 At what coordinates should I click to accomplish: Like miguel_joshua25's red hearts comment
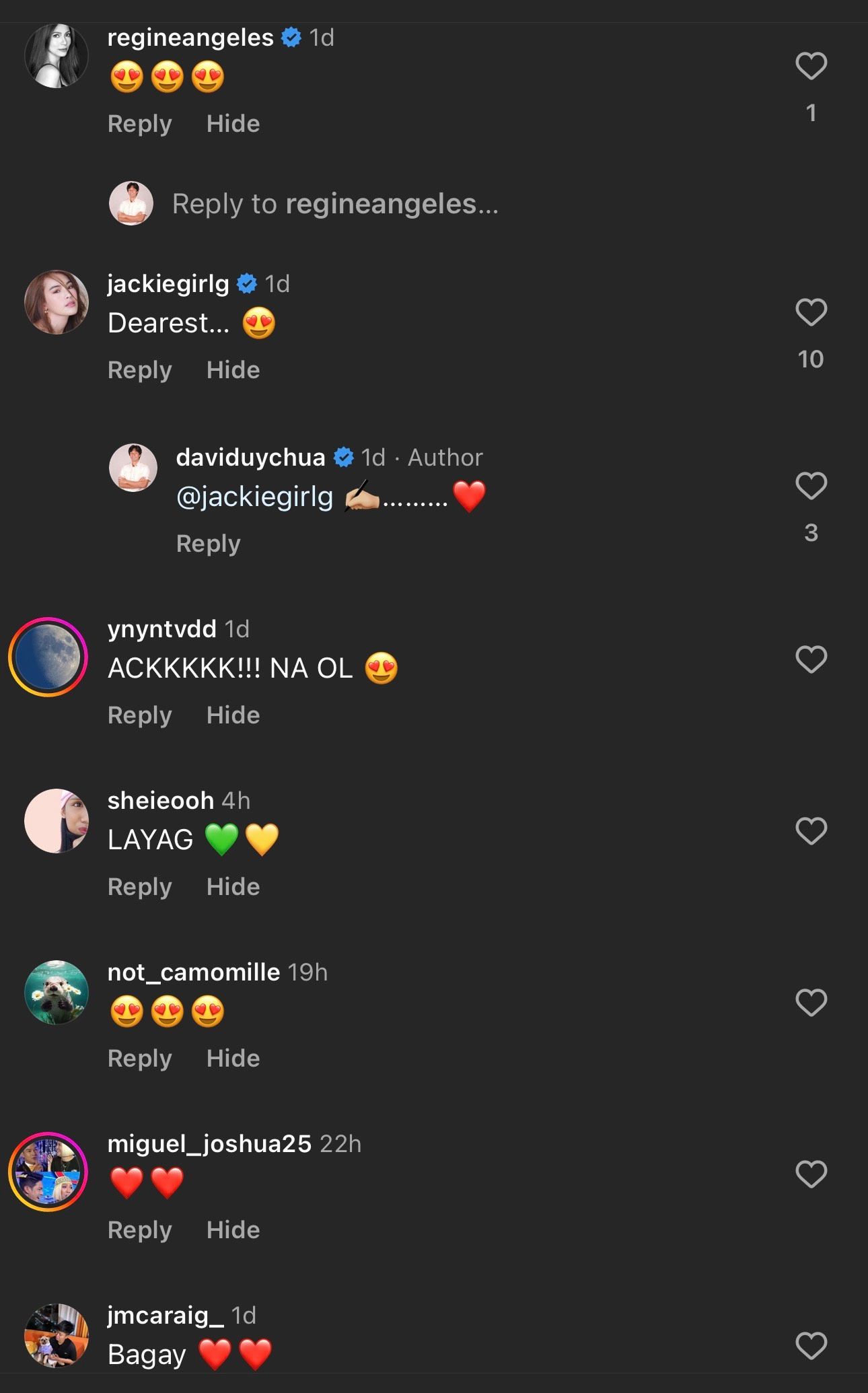click(x=811, y=1174)
